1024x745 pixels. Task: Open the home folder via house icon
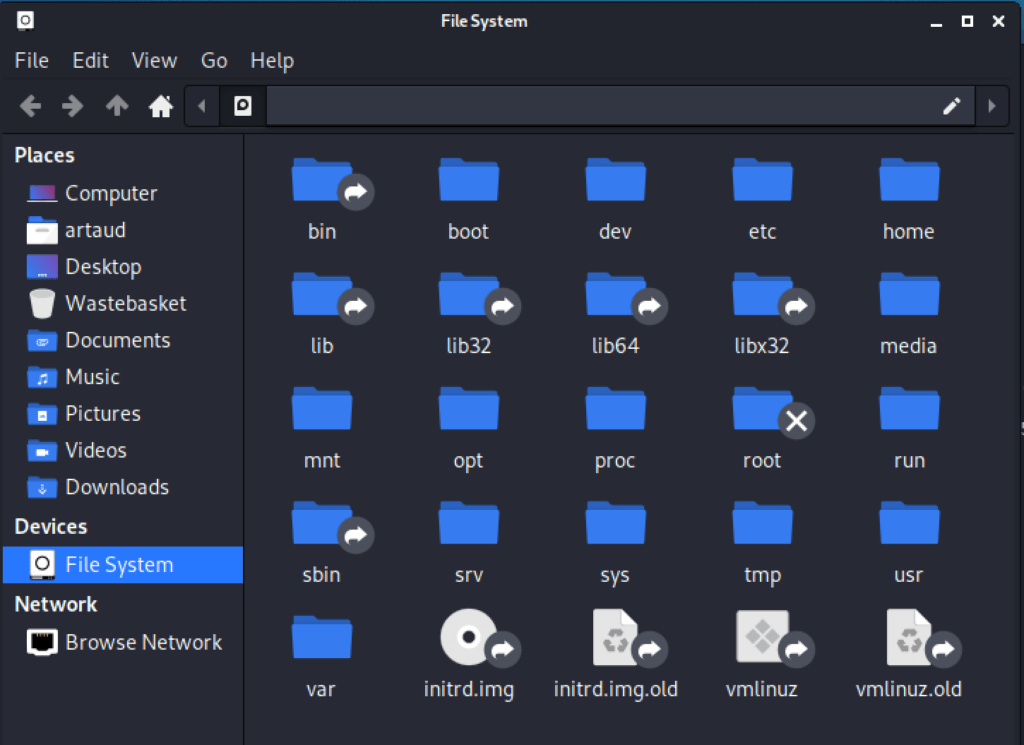tap(161, 106)
